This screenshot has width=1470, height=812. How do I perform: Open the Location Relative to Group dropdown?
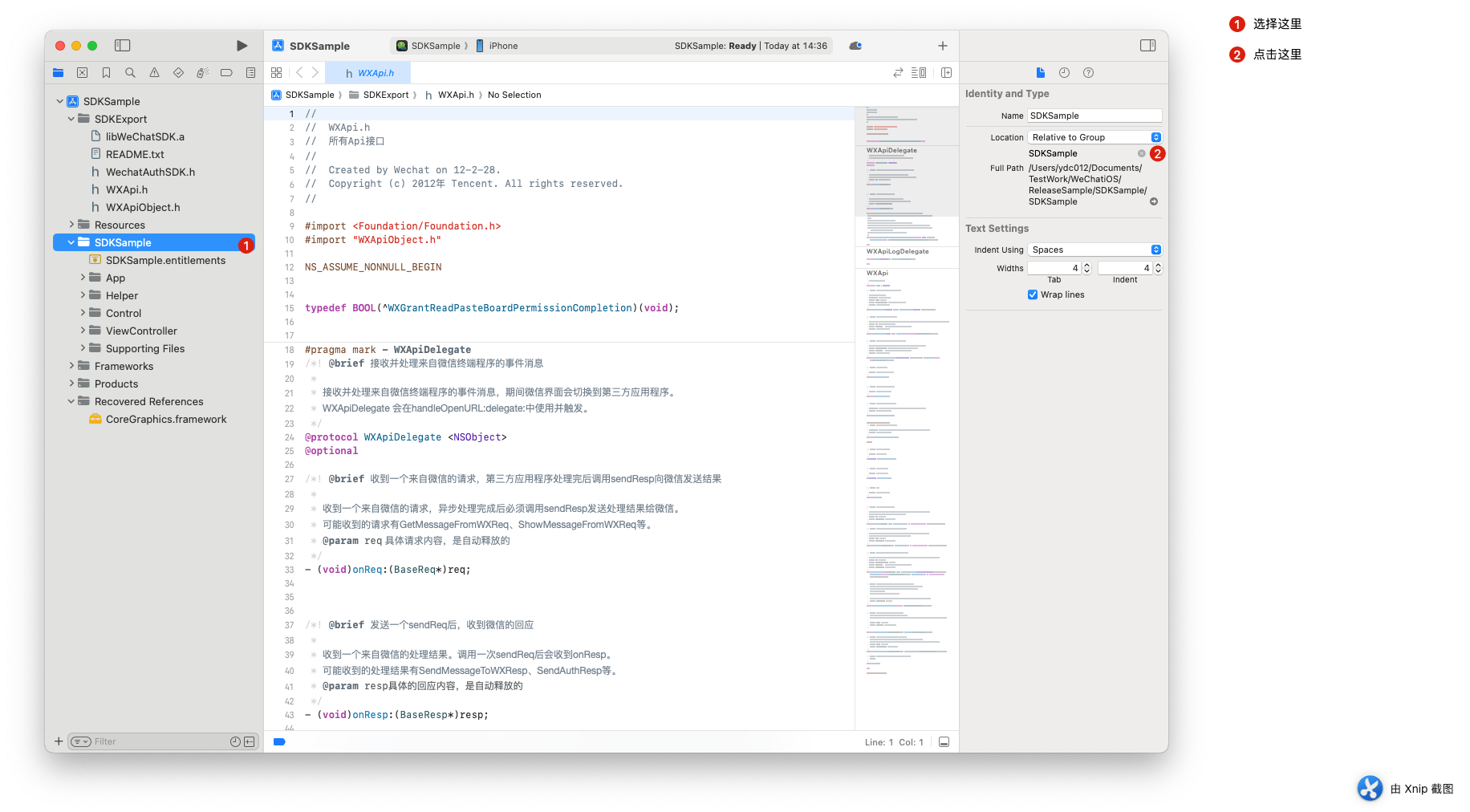(1094, 137)
